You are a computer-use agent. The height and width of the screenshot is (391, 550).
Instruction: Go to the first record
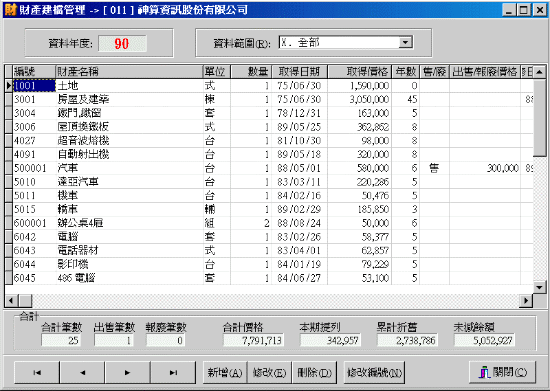37,372
